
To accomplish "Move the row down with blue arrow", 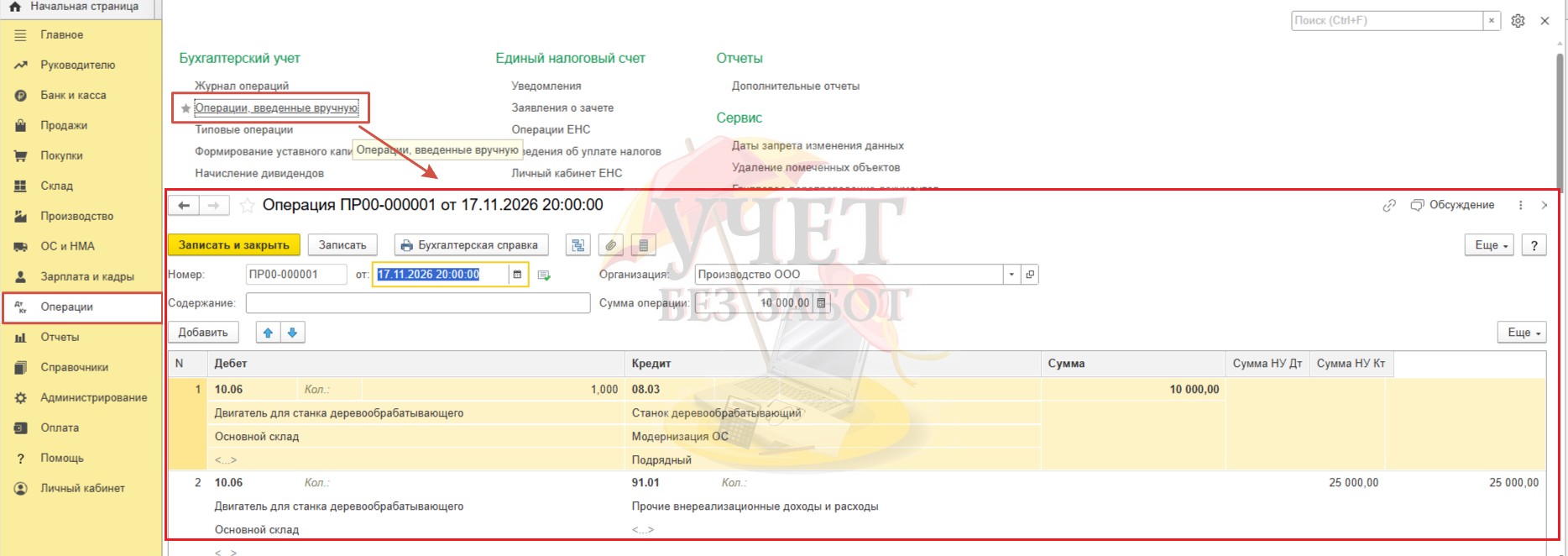I will pyautogui.click(x=292, y=333).
